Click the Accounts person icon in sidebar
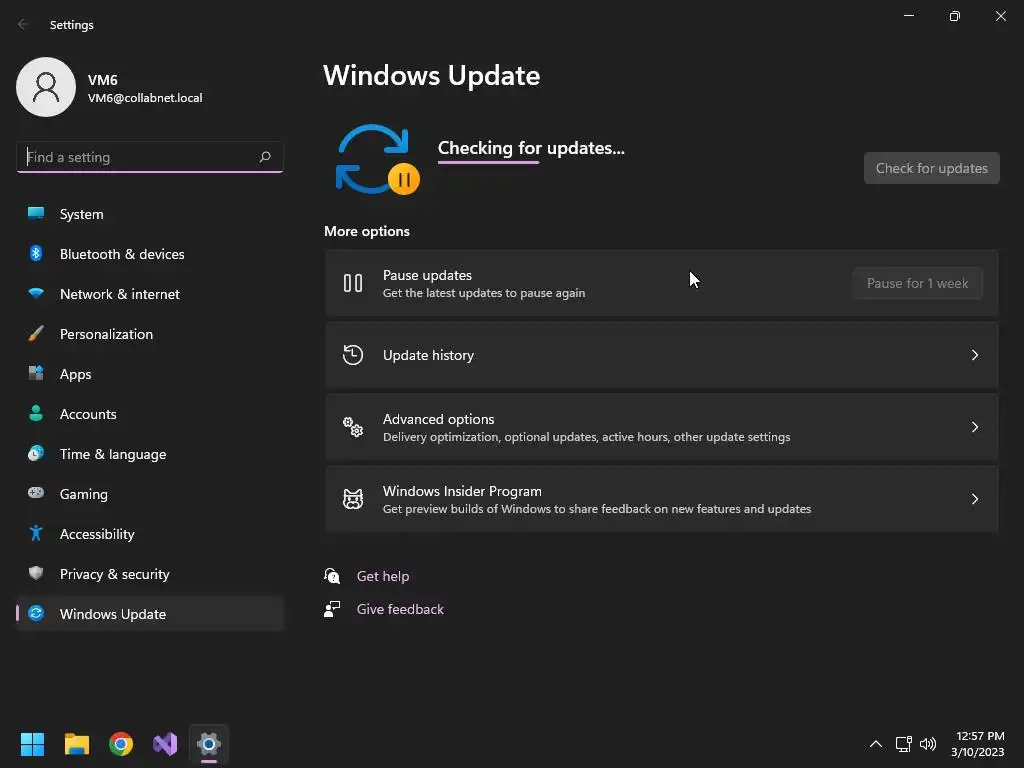The image size is (1024, 768). point(36,413)
